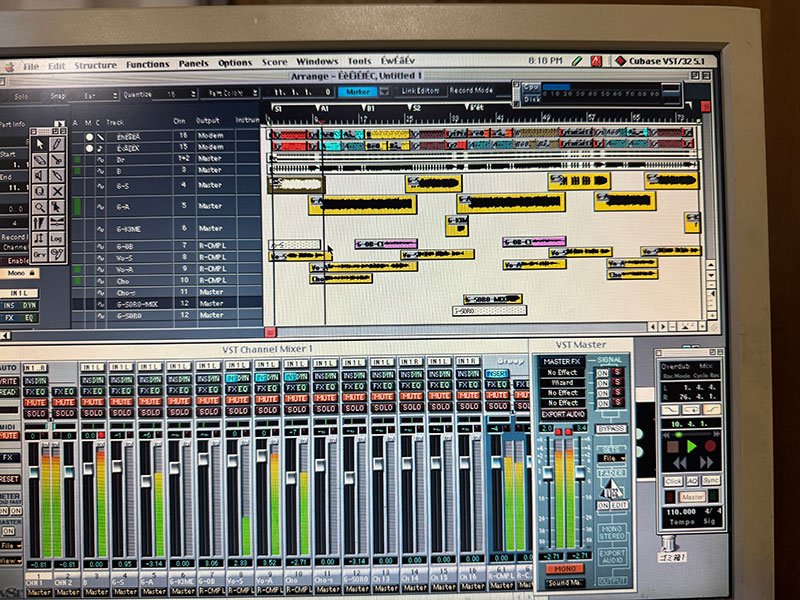Start playback with the green Play button
Viewport: 800px width, 600px height.
pyautogui.click(x=691, y=447)
